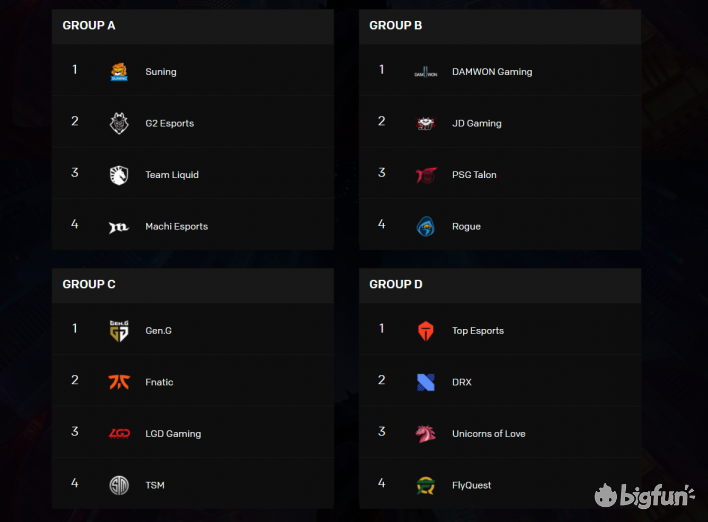Click the JD Gaming logo
Viewport: 708px width, 522px height.
(426, 123)
